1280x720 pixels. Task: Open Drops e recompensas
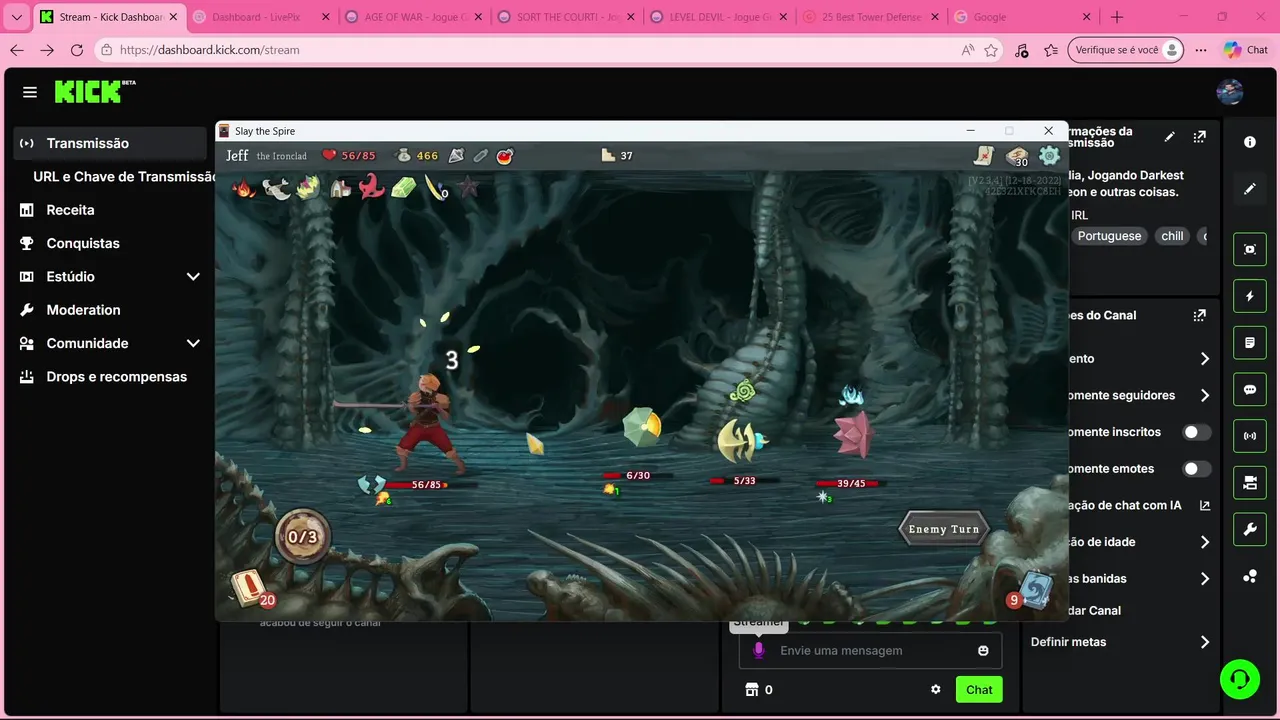pyautogui.click(x=110, y=377)
